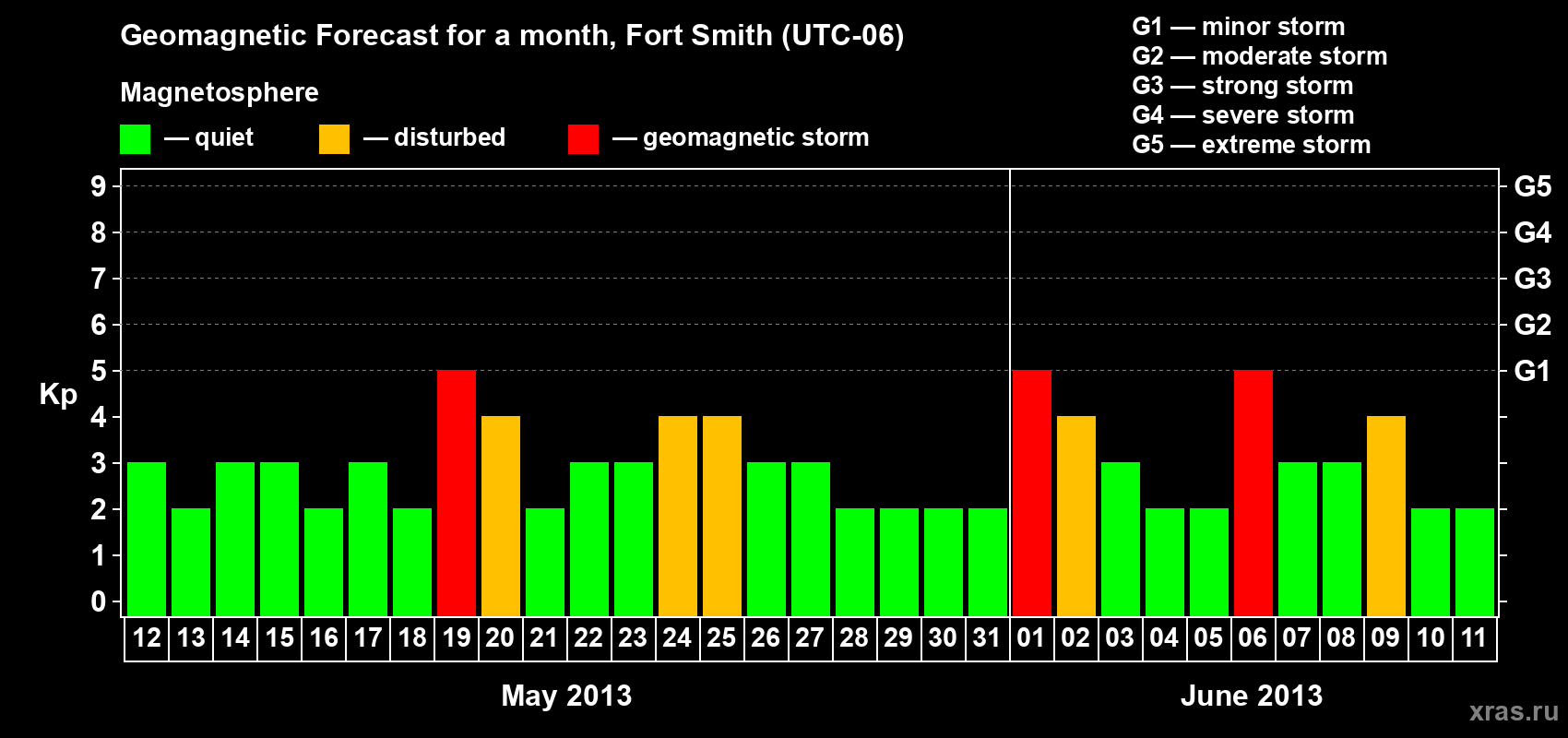Click the date label 21
The width and height of the screenshot is (1568, 738).
pyautogui.click(x=544, y=638)
